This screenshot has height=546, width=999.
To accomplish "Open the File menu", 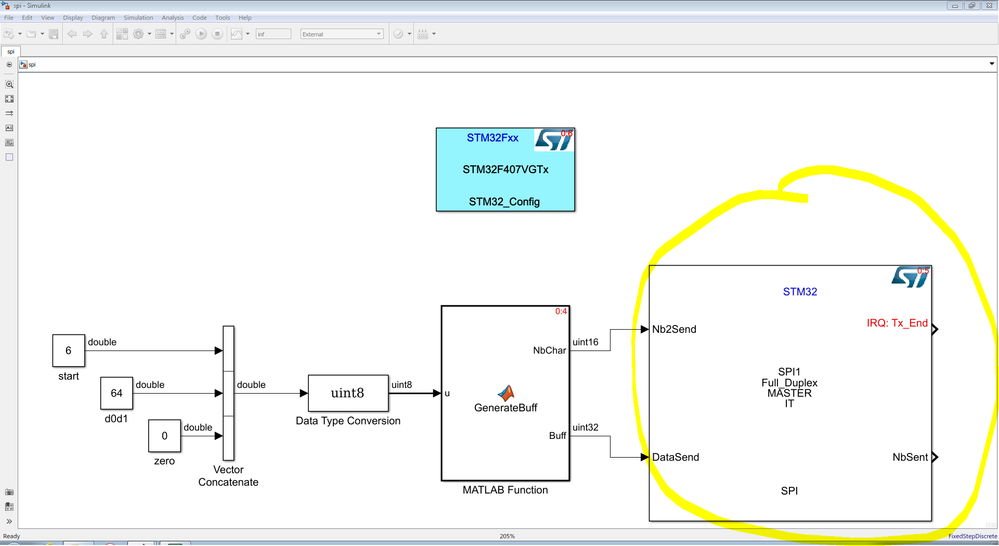I will coord(9,18).
